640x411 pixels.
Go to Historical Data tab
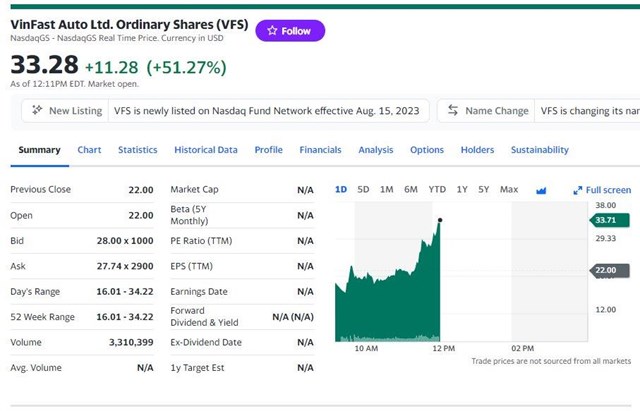(206, 150)
